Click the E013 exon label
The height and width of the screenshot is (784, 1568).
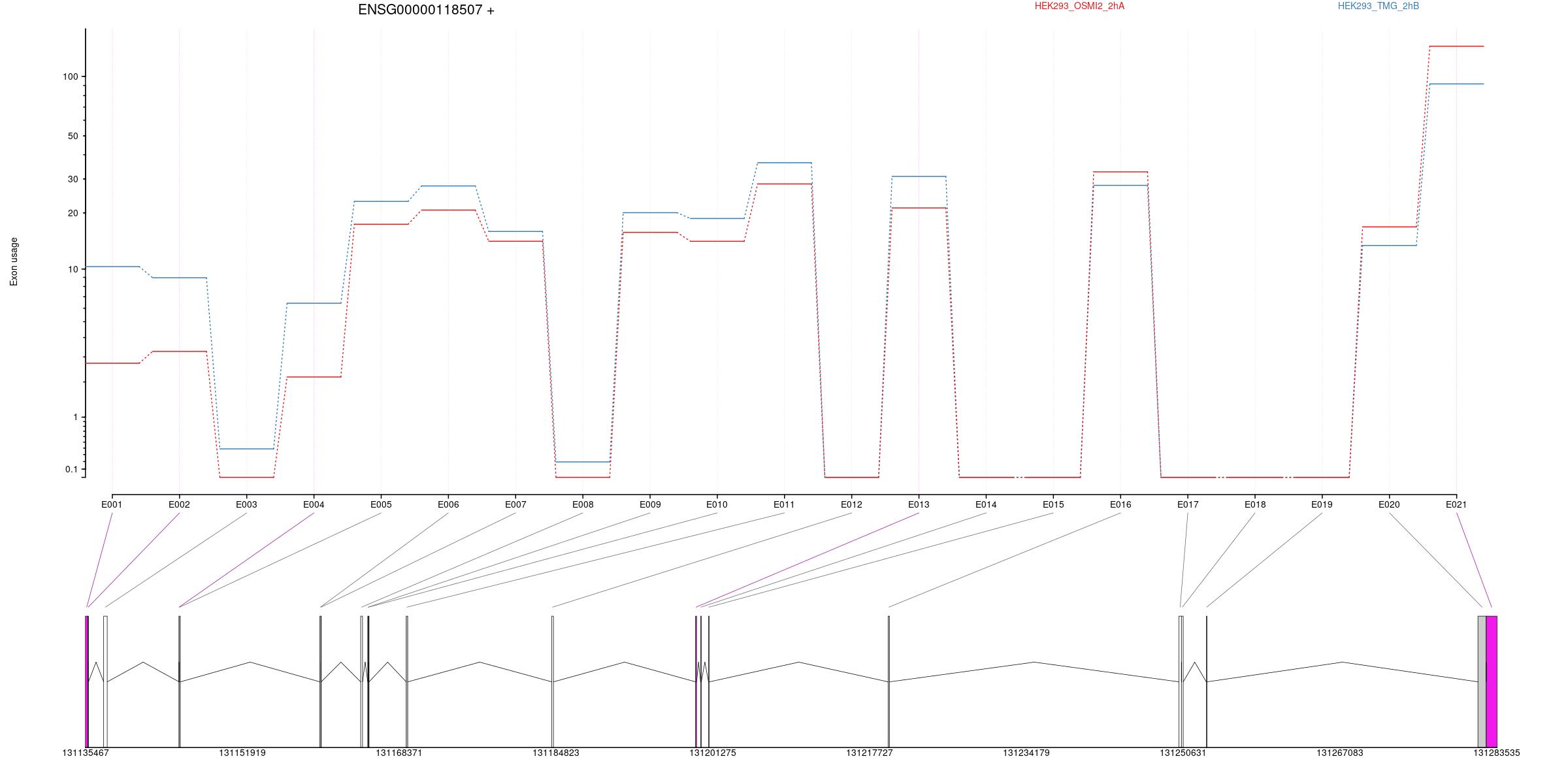point(919,504)
